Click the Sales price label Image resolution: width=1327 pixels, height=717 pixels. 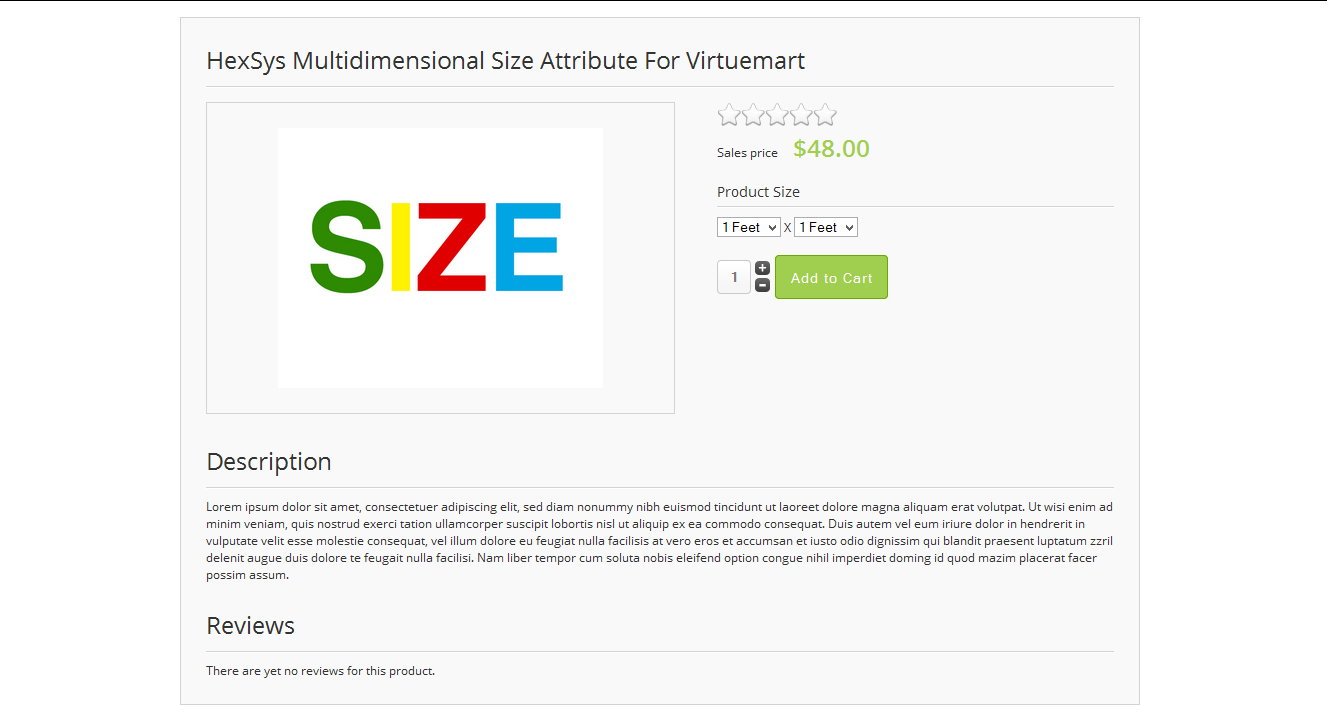tap(747, 153)
